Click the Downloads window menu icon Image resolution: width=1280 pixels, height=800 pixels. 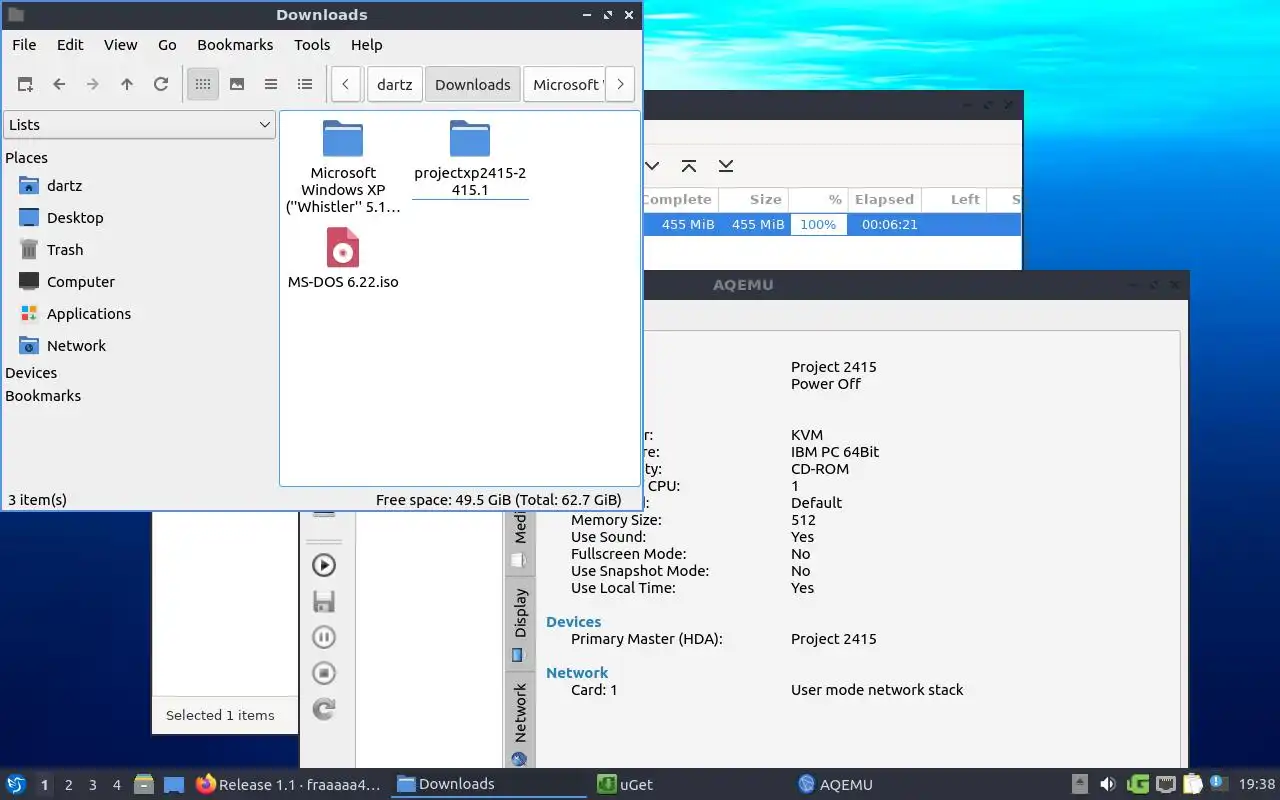coord(15,15)
